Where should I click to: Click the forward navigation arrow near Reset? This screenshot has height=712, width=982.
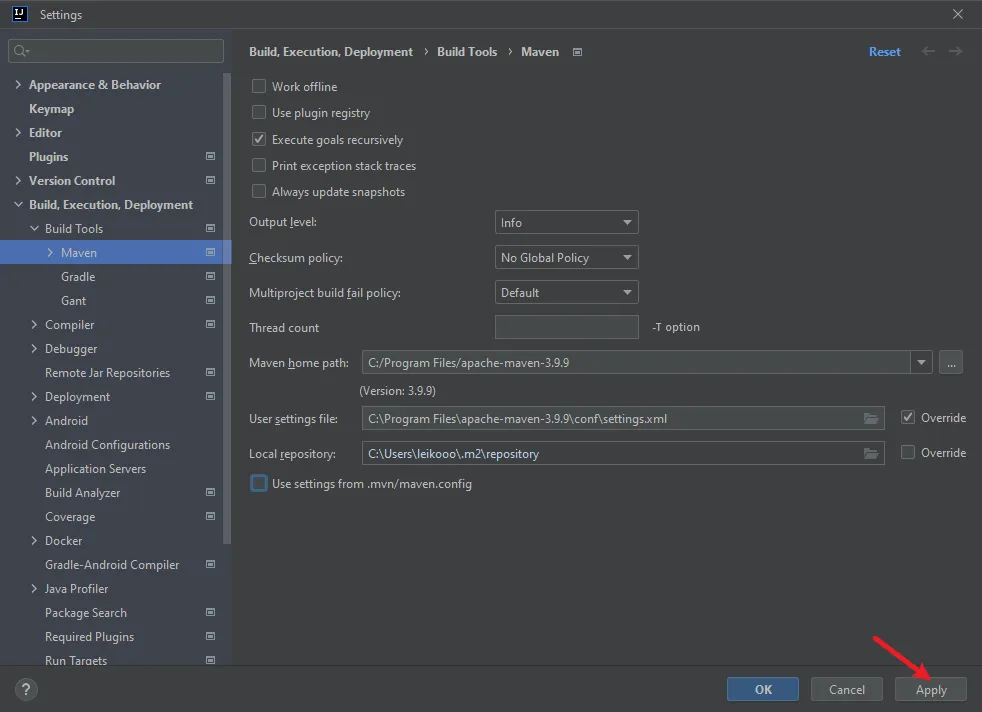point(955,51)
